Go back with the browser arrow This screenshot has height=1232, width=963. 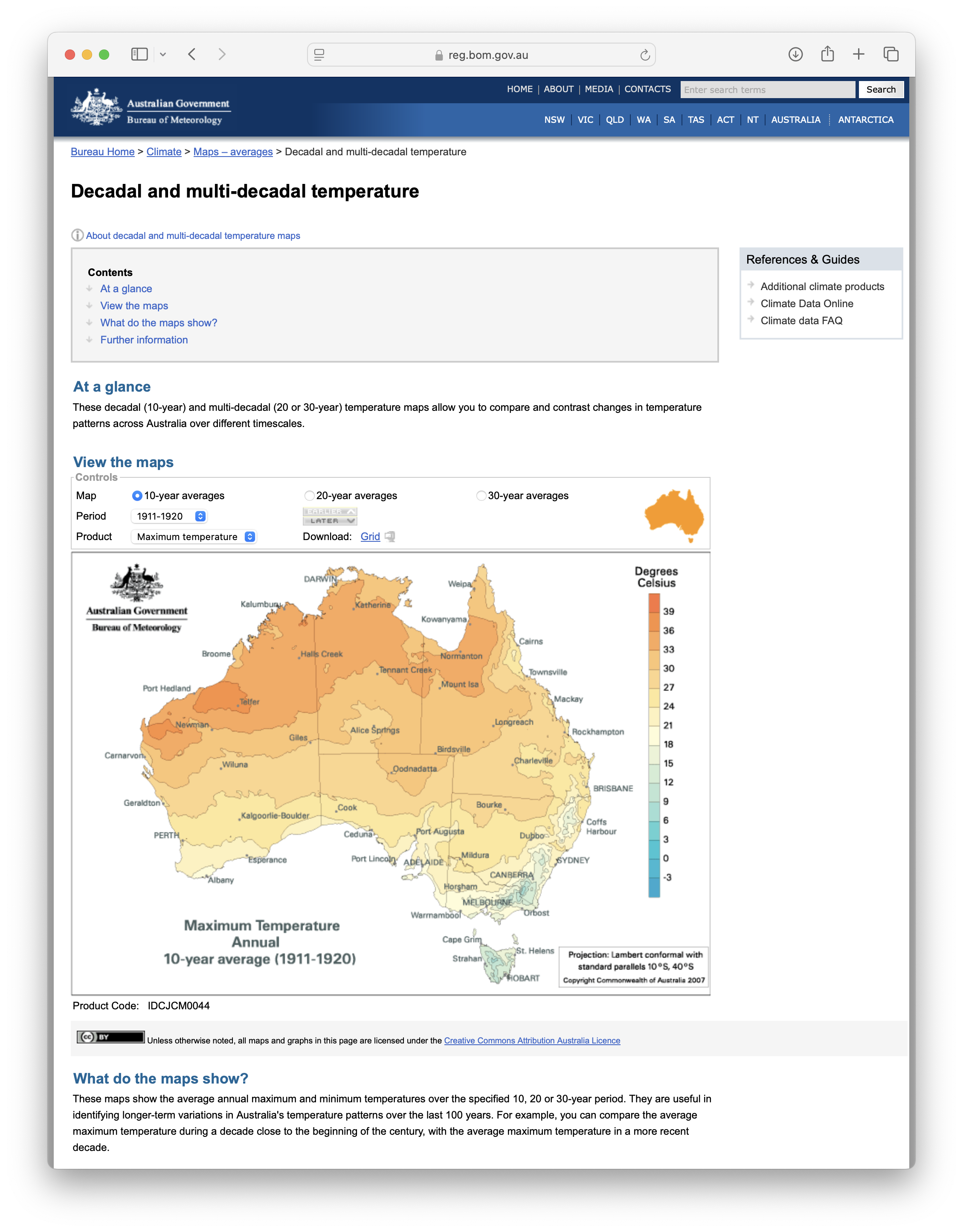point(192,55)
